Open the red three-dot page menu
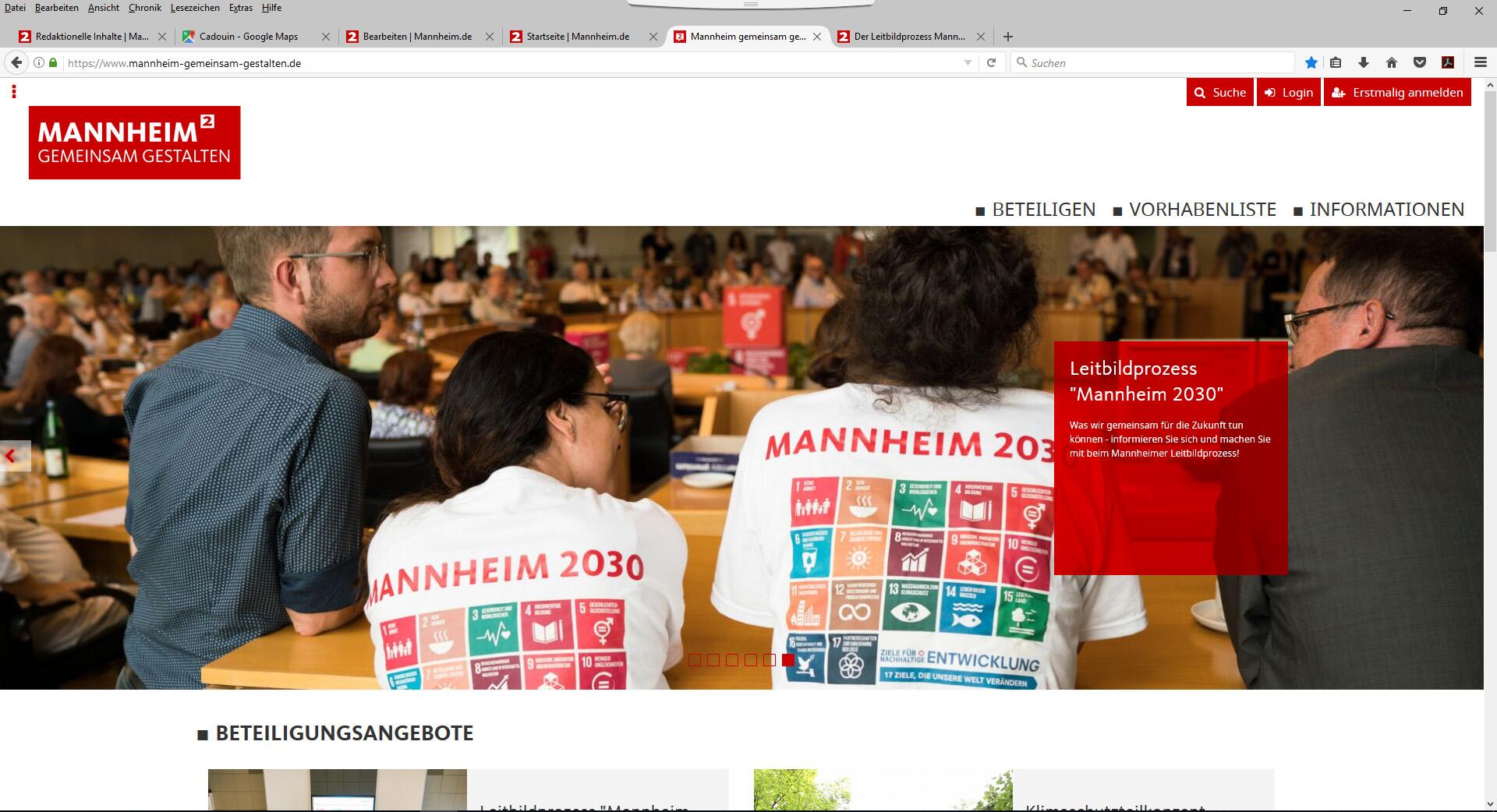This screenshot has height=812, width=1497. point(14,92)
